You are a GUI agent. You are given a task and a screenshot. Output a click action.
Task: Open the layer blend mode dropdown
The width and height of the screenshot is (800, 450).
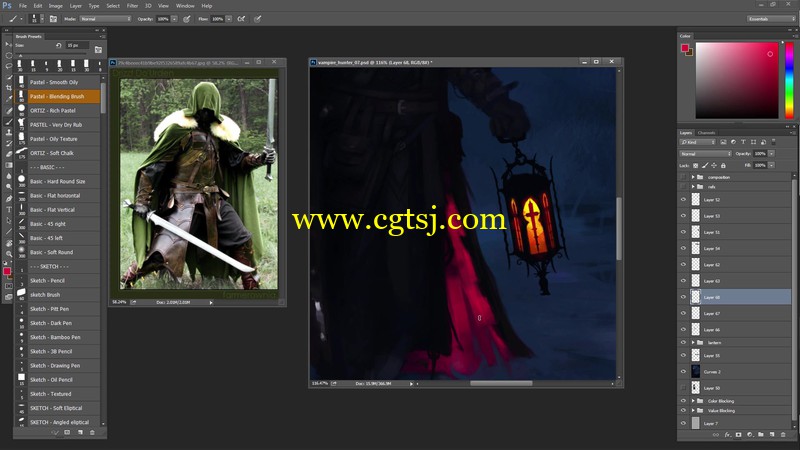coord(706,154)
